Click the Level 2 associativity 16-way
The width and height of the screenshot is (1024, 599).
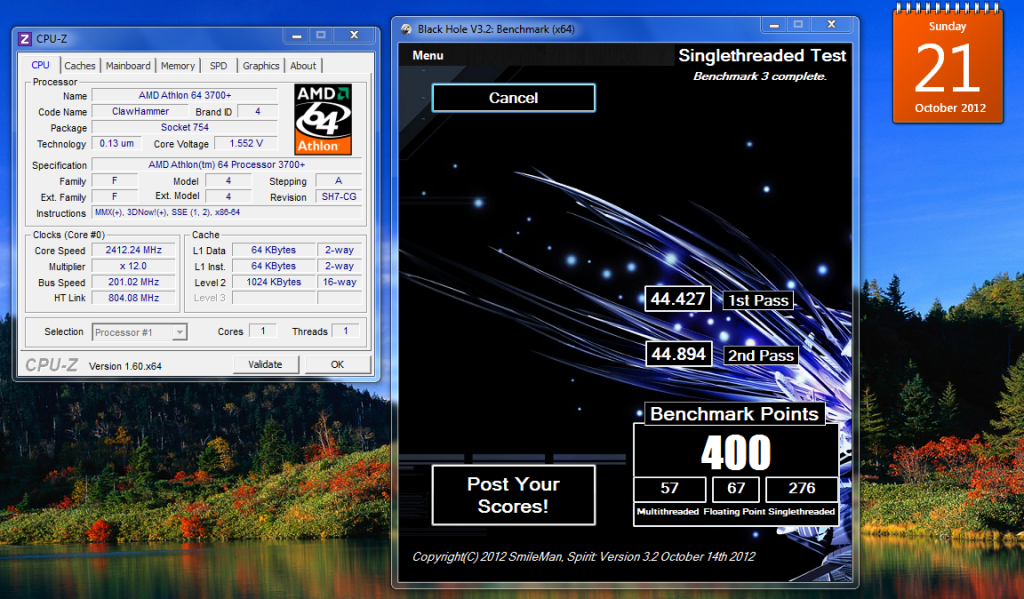(x=340, y=282)
